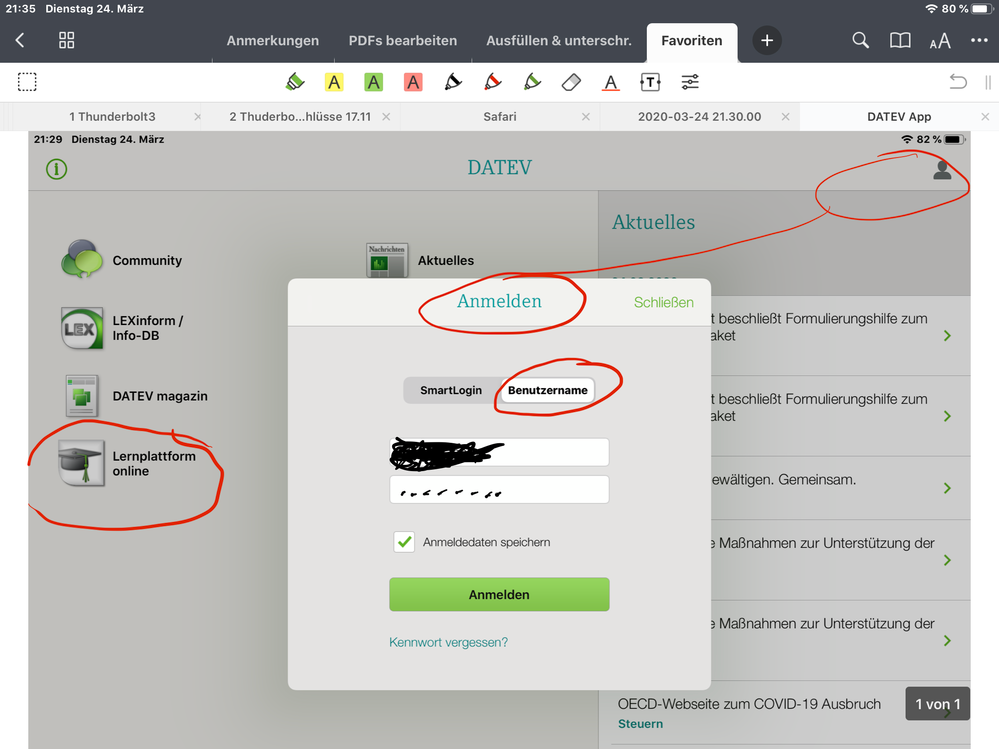Open the 2 Thuderbo...hlüsse 17.11 tab
The image size is (999, 749).
tap(300, 117)
